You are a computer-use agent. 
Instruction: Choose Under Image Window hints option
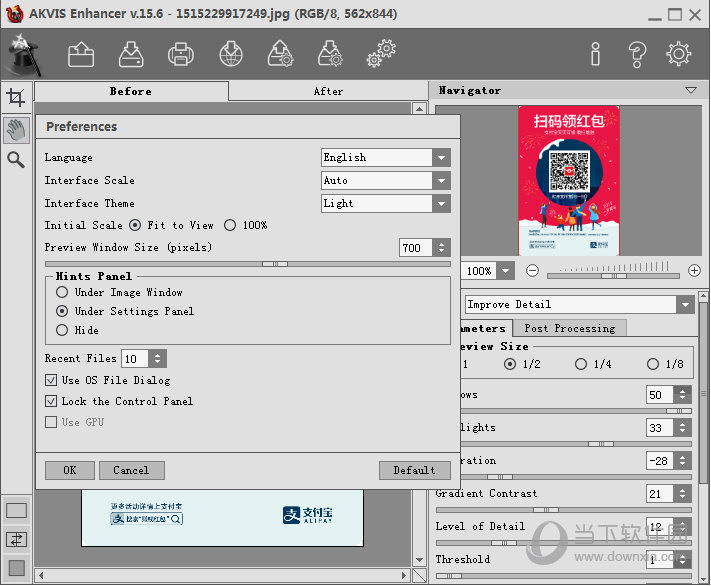[62, 292]
